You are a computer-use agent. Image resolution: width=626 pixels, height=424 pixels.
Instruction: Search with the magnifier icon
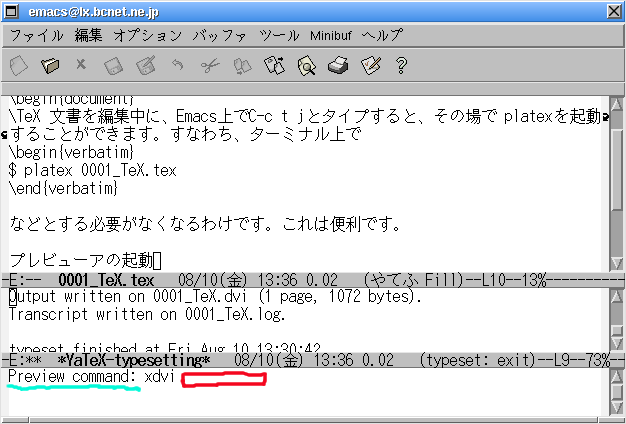coord(307,65)
